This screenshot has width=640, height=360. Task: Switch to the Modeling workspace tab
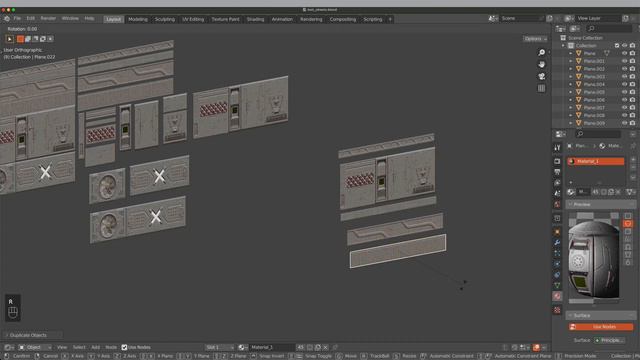[138, 19]
